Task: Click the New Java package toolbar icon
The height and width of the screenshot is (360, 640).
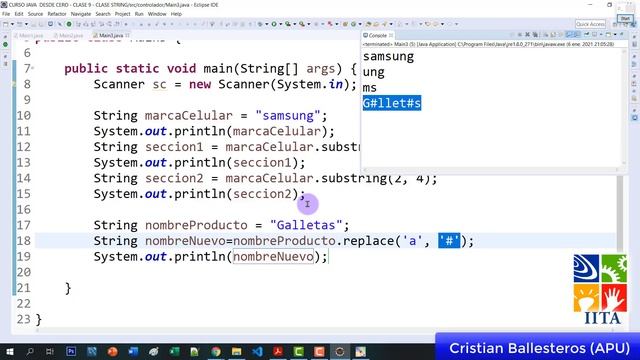Action: 345,24
